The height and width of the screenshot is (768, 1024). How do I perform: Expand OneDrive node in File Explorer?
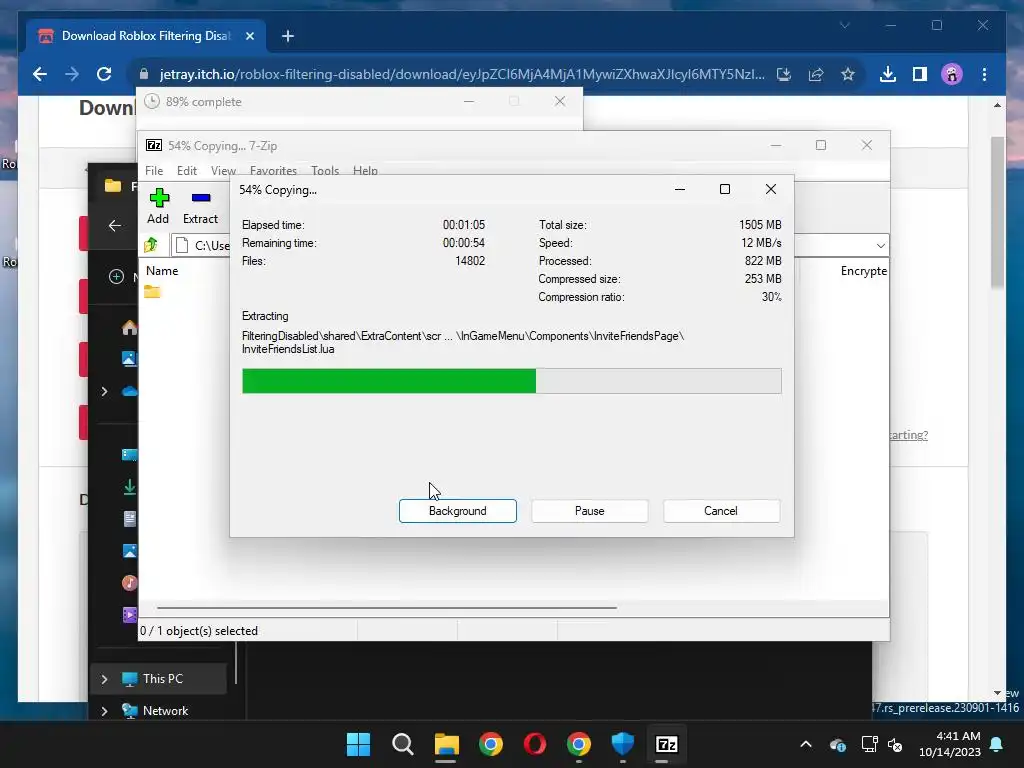(104, 391)
